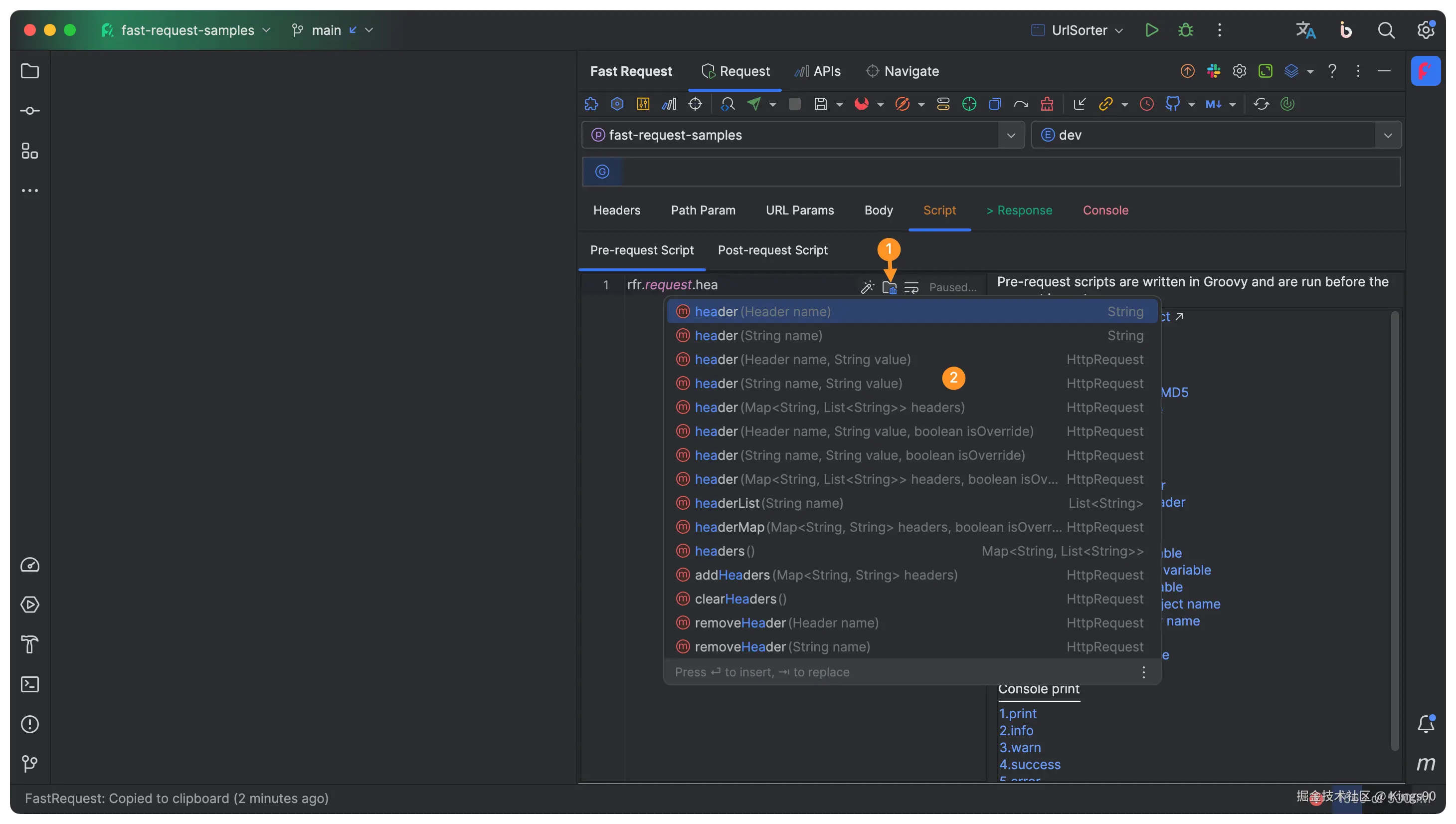1456x824 pixels.
Task: Click the blue hexagon icon in Fast Request toolbar
Action: point(617,104)
